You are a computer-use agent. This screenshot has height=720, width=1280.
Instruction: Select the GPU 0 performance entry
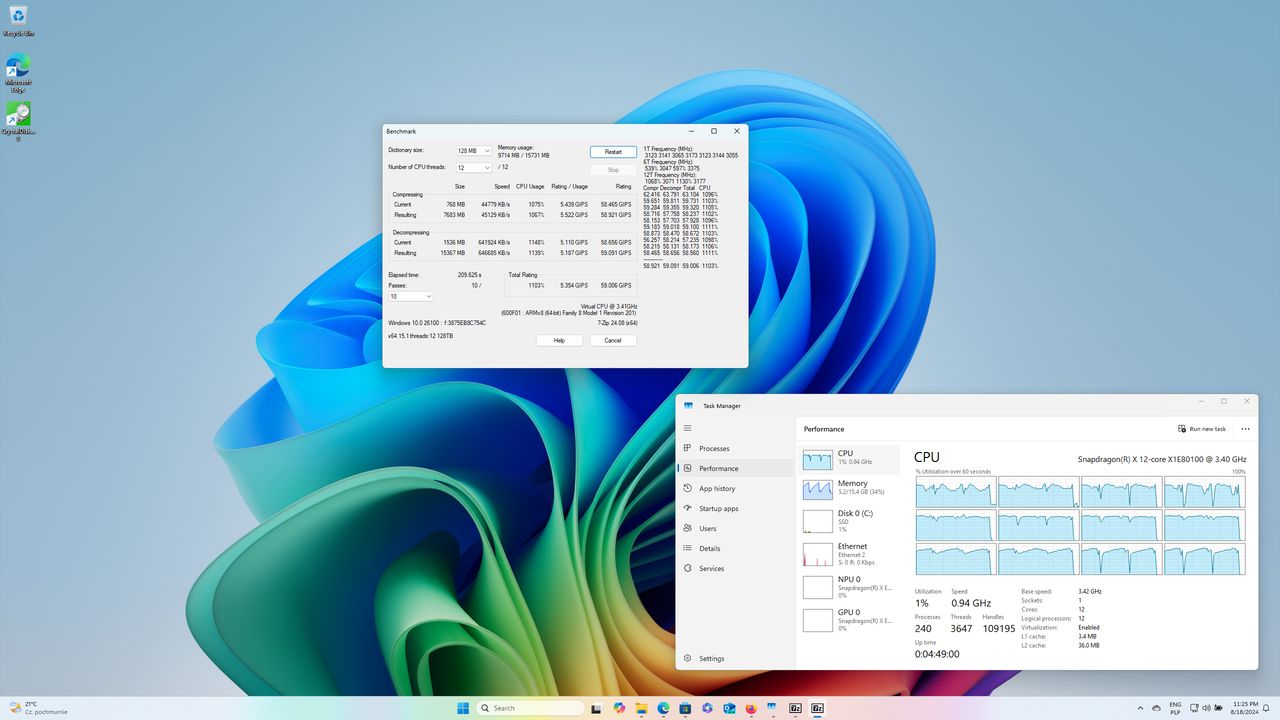click(x=849, y=619)
